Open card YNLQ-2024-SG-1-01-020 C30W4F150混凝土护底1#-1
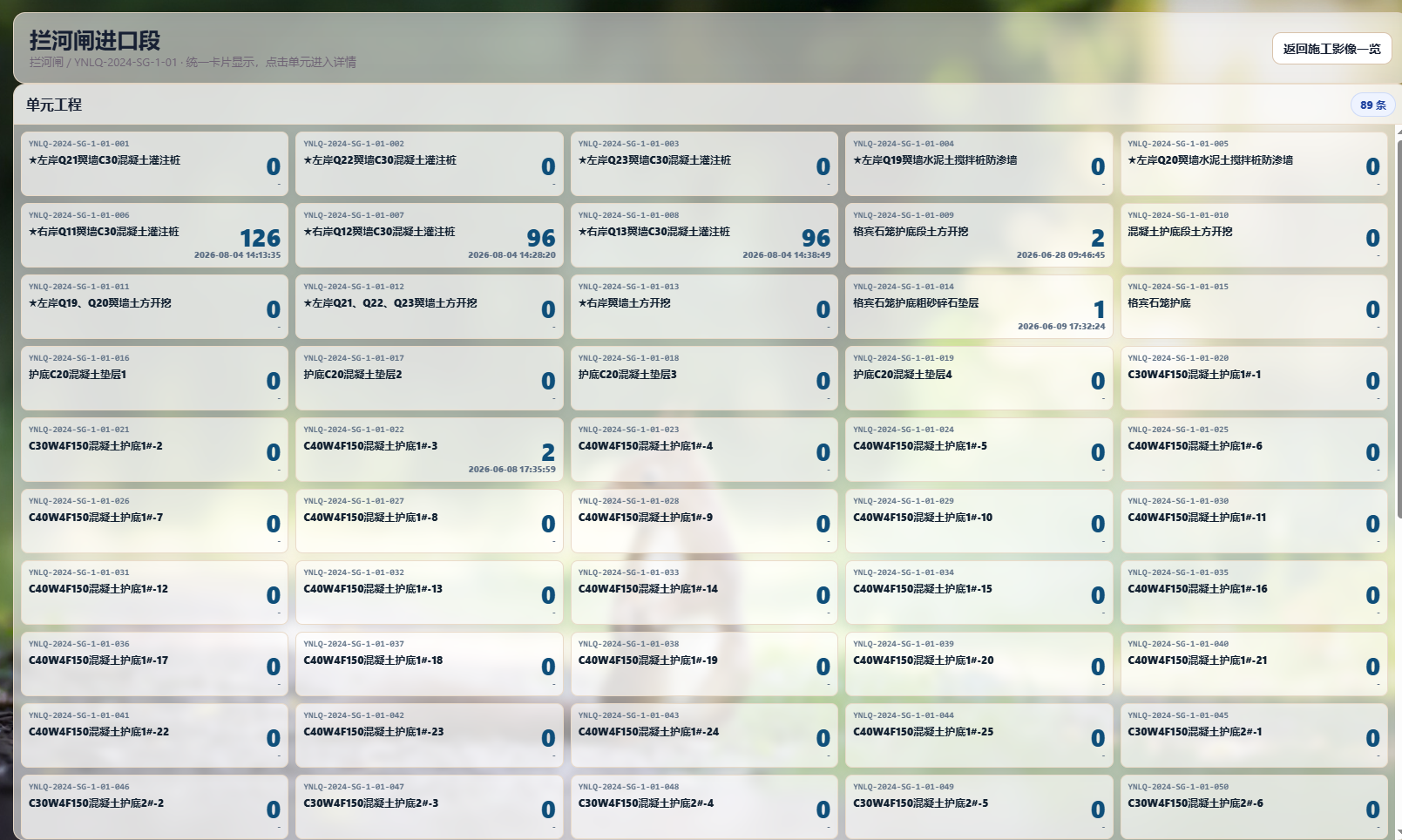 1254,378
